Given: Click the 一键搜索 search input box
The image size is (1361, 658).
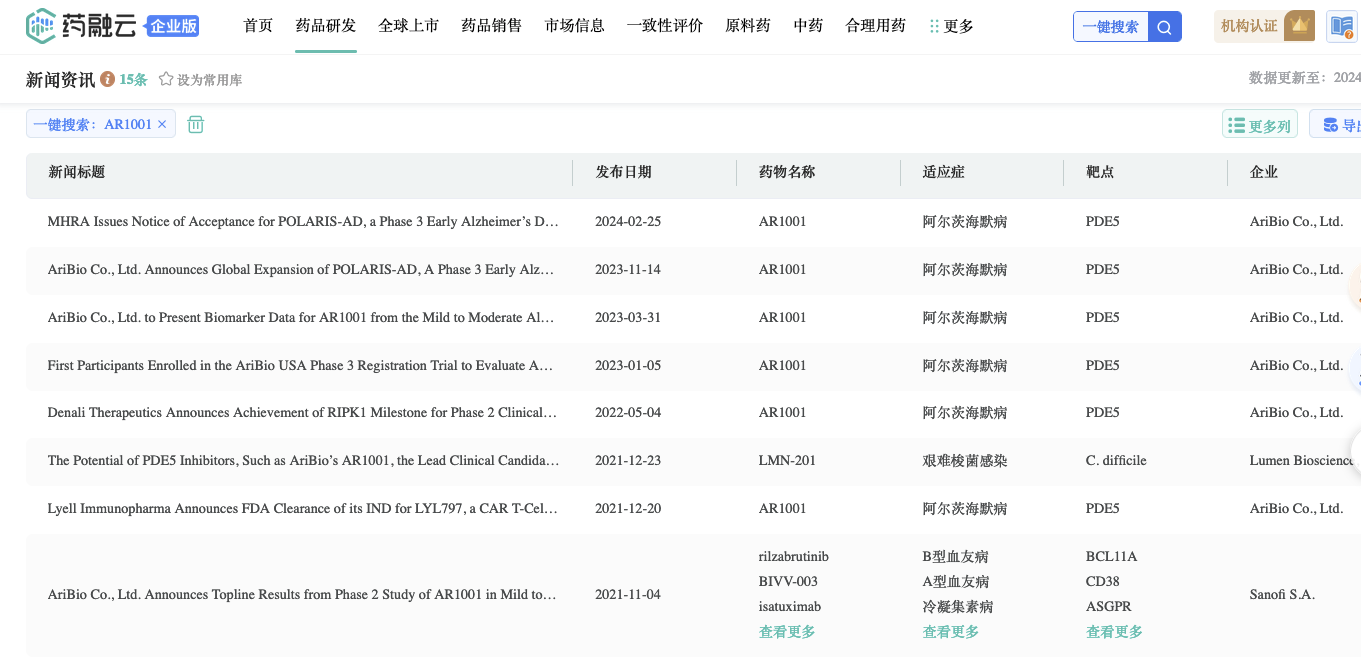Looking at the screenshot, I should point(1110,27).
